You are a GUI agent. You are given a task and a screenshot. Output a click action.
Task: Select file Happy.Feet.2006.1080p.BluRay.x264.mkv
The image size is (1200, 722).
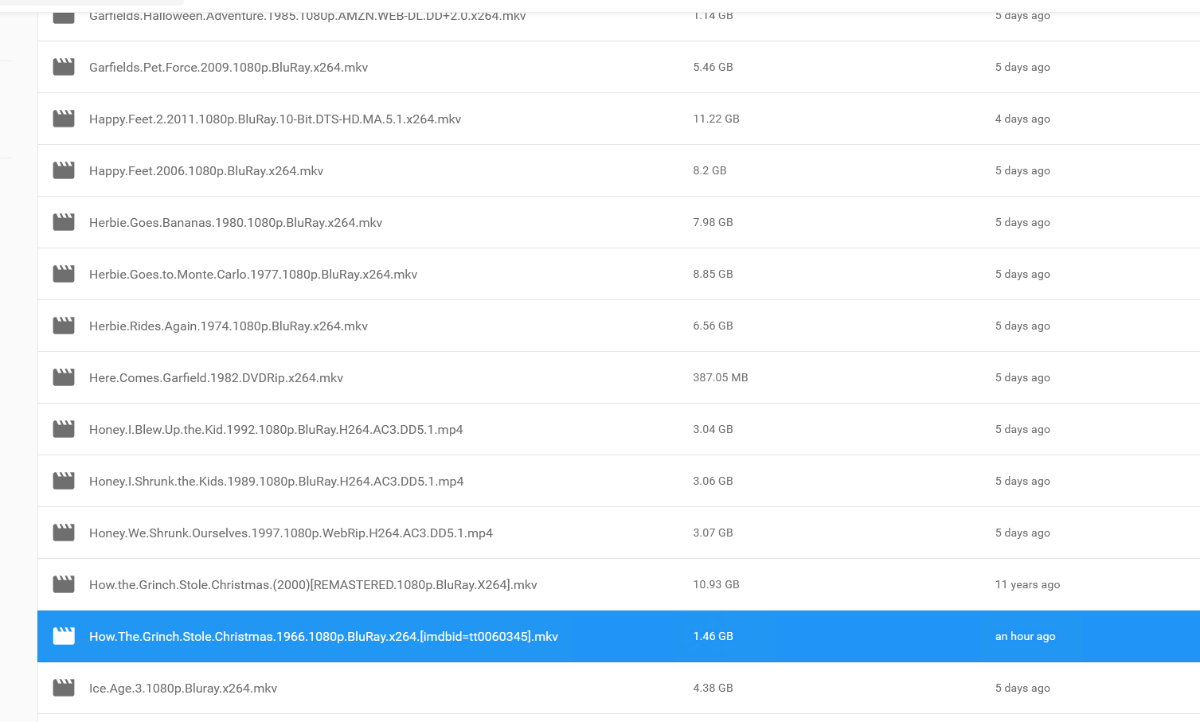coord(206,171)
